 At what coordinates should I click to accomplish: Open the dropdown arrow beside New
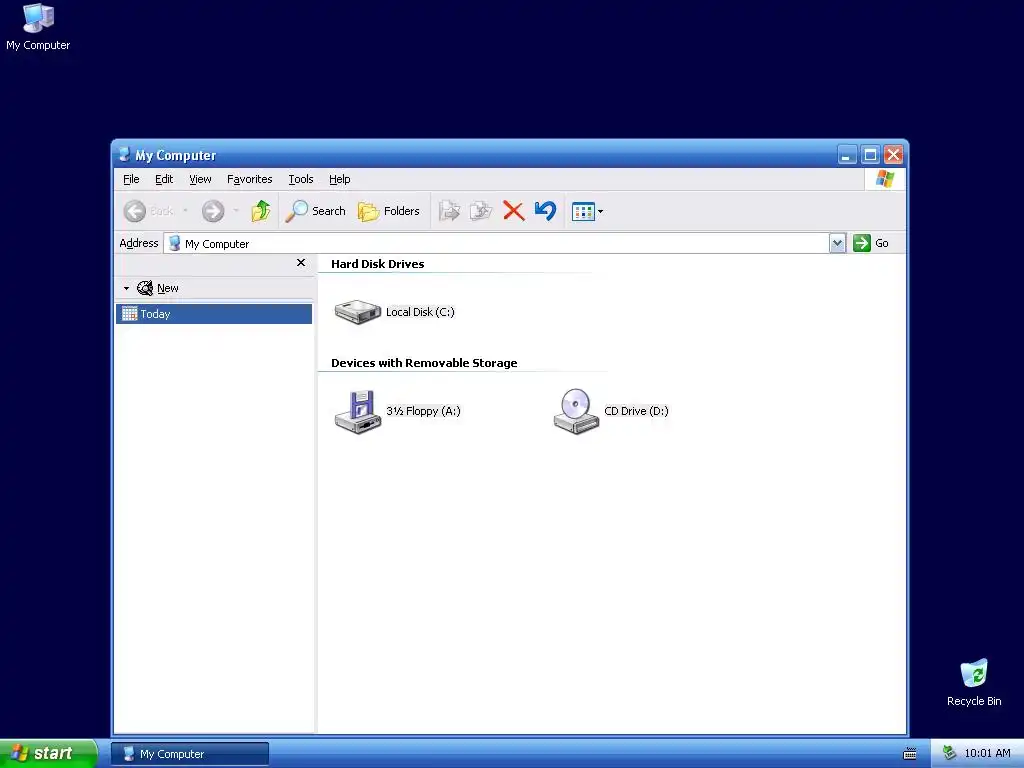127,288
